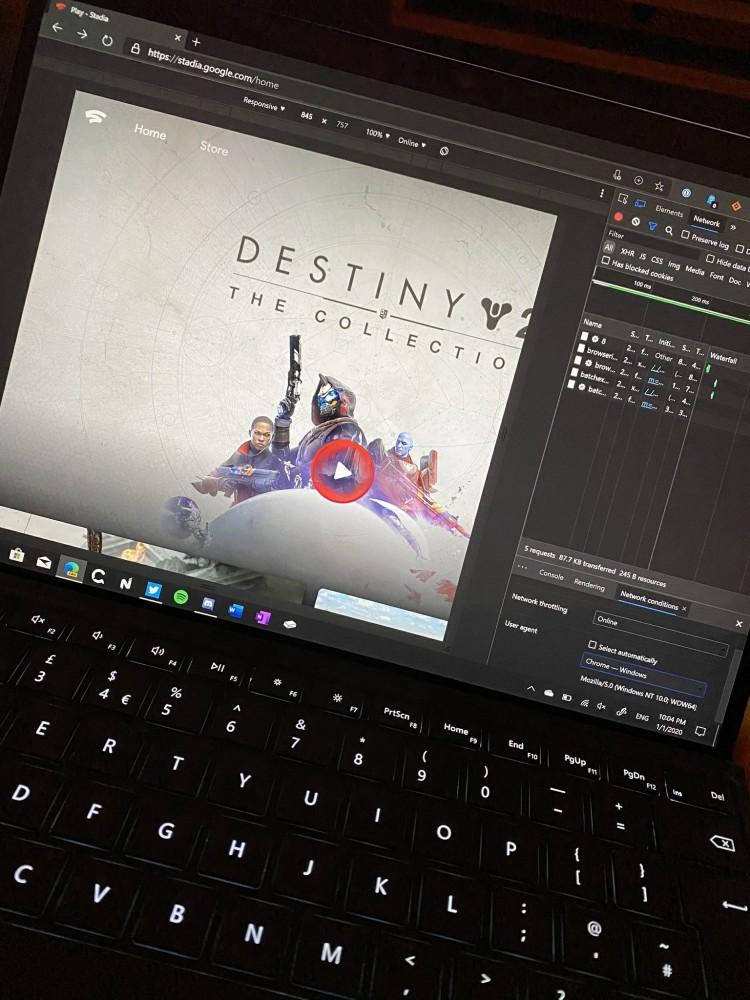Screen dimensions: 750x1000
Task: Open device toolbar three-dot options
Action: click(x=601, y=192)
